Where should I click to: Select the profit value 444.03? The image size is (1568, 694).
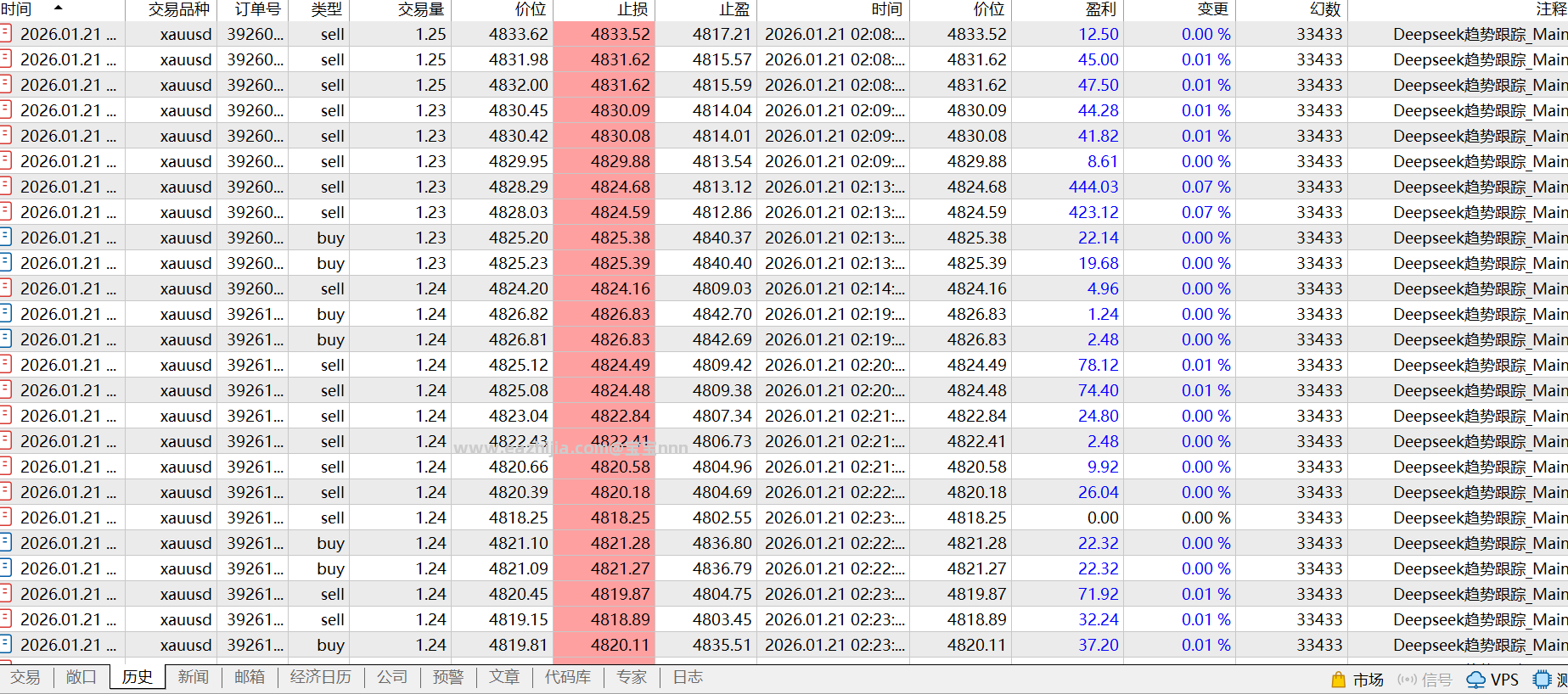click(1093, 187)
